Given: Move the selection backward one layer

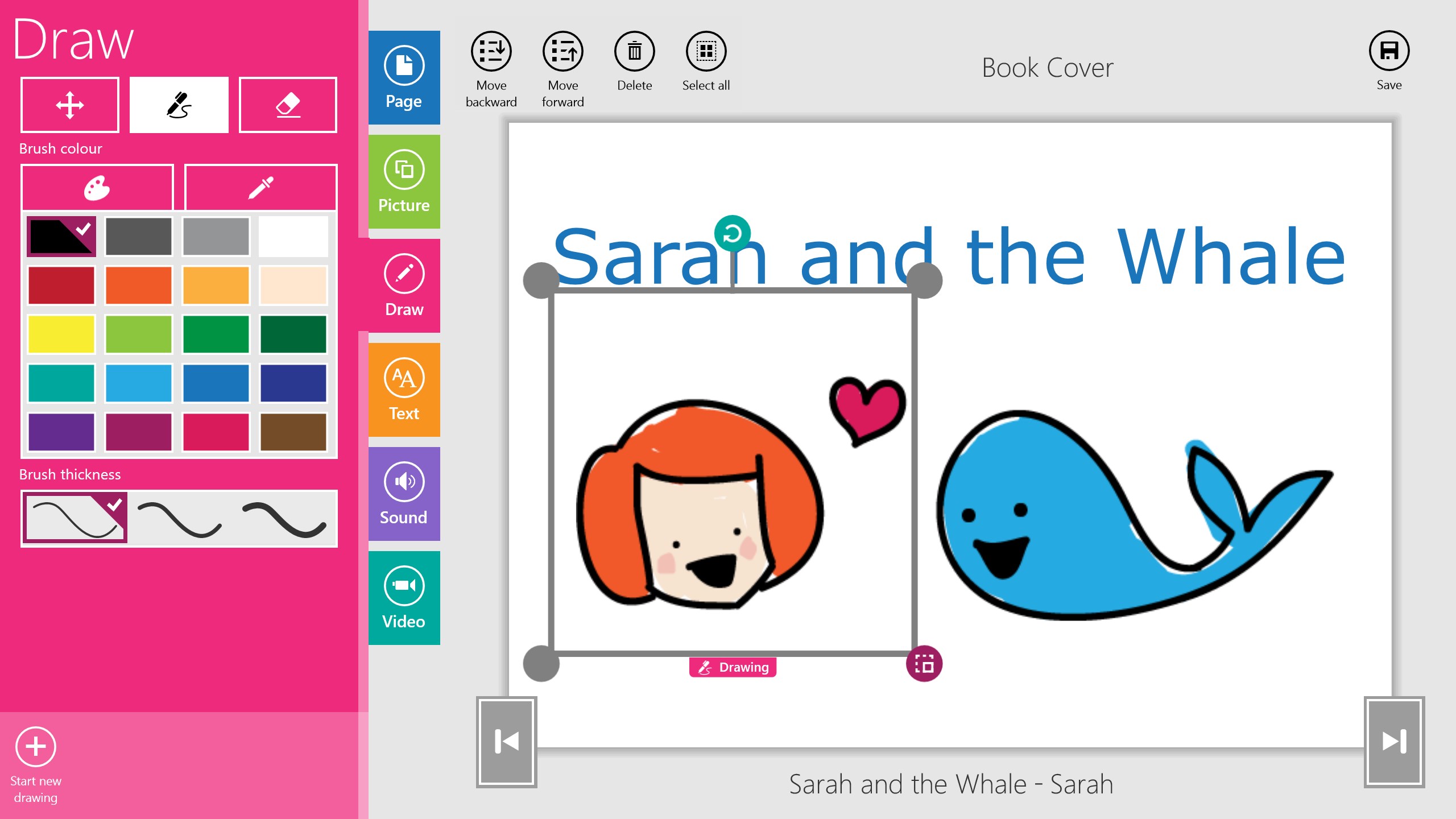Looking at the screenshot, I should coord(491,52).
